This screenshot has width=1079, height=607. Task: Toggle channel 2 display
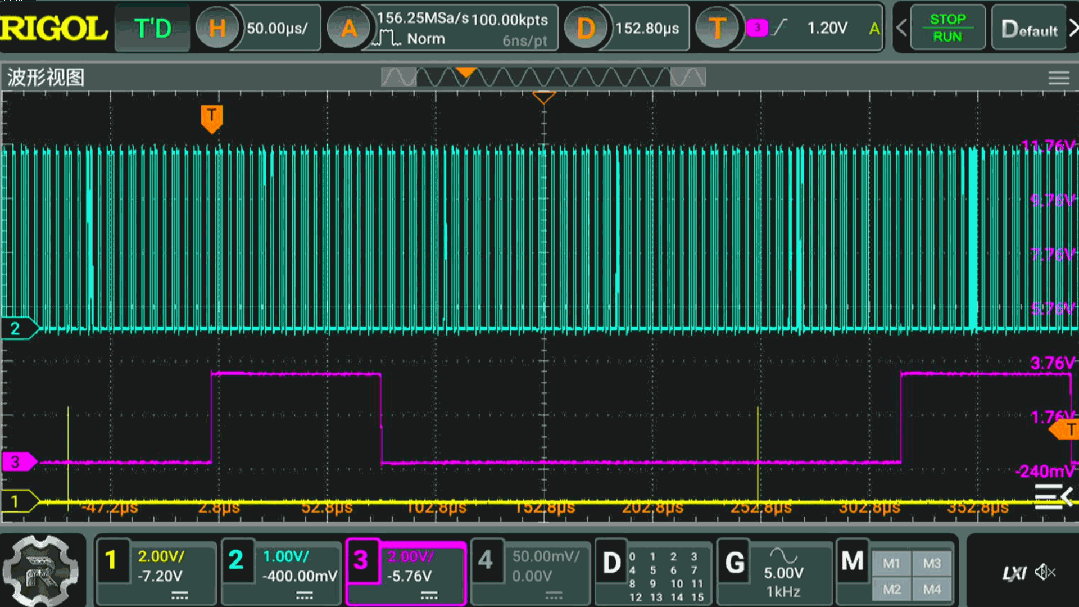coord(236,562)
